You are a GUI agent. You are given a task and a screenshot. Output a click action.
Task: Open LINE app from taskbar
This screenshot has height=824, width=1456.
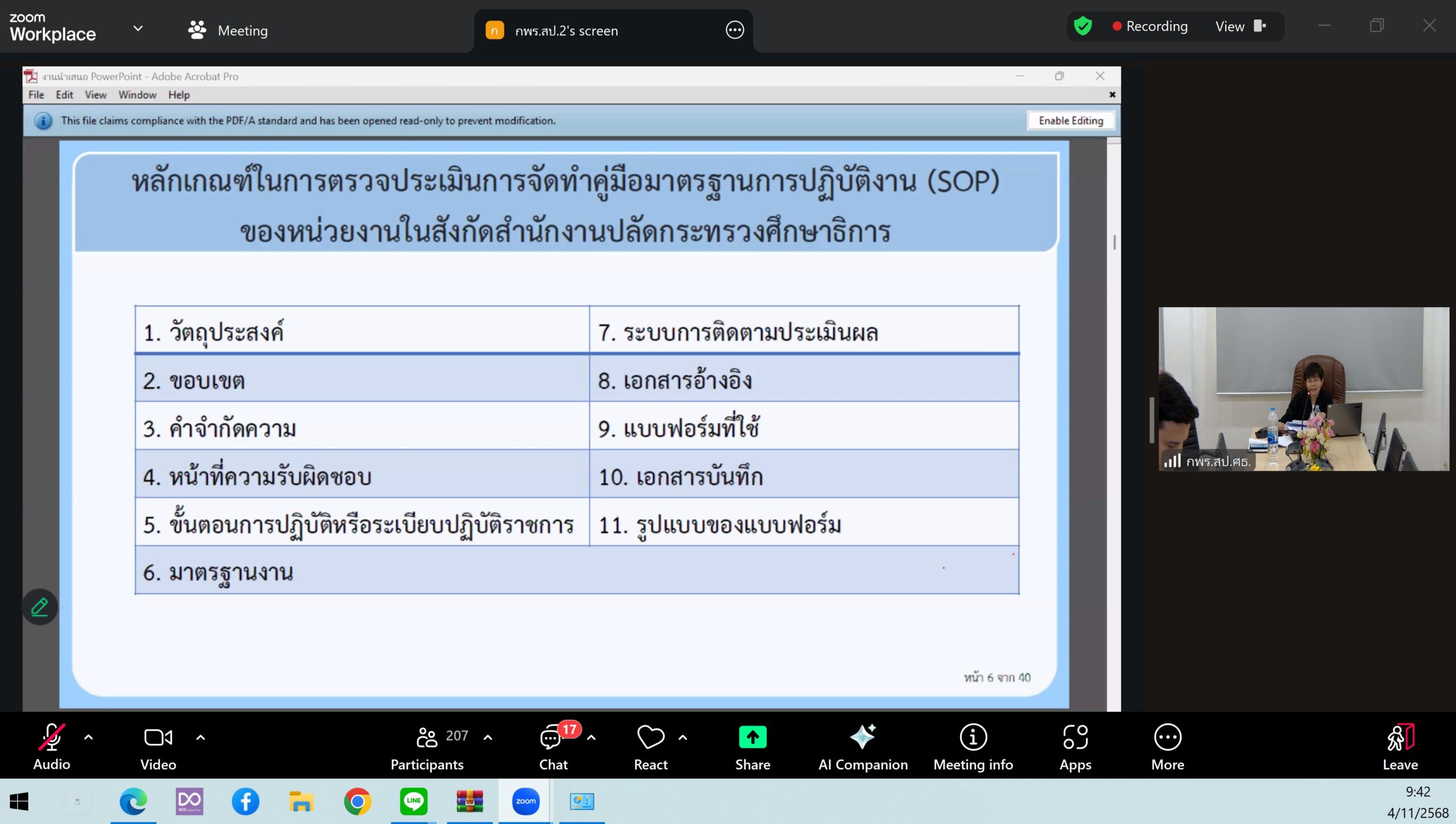[413, 801]
